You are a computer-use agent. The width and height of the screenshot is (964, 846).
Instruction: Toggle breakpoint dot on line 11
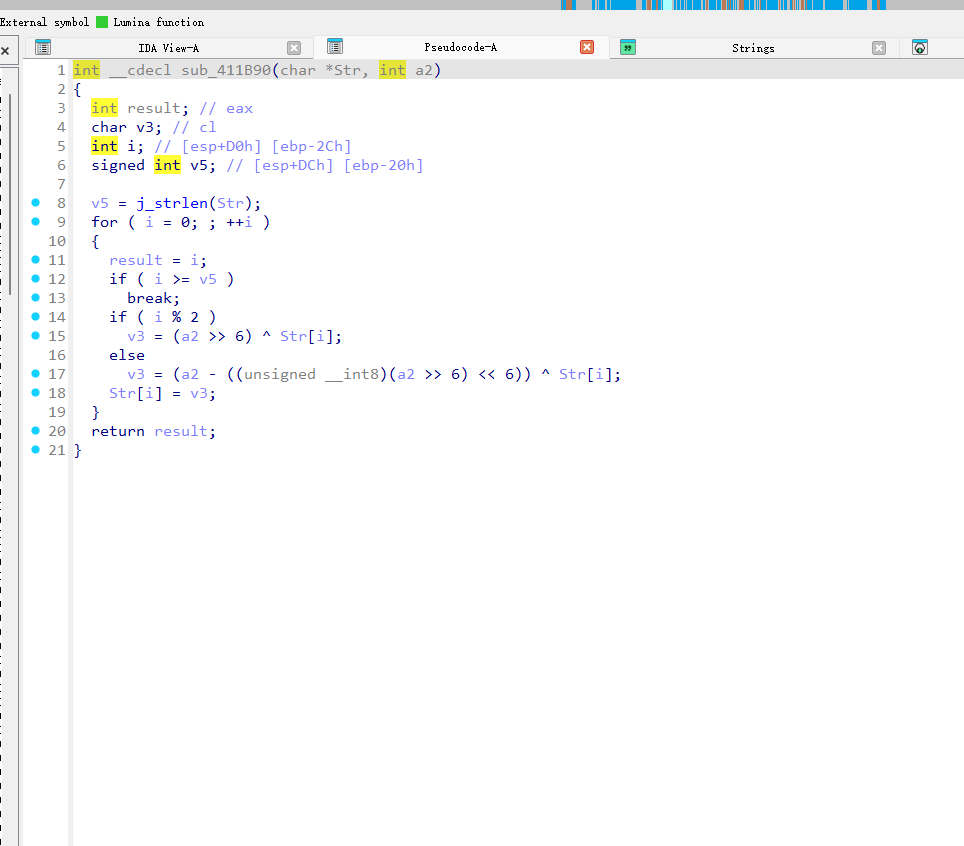pyautogui.click(x=36, y=259)
